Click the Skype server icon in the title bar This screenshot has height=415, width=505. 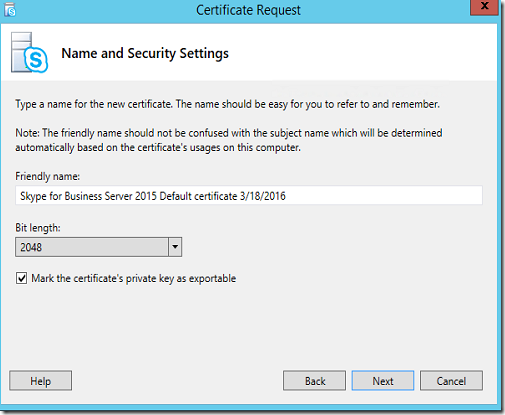10,9
